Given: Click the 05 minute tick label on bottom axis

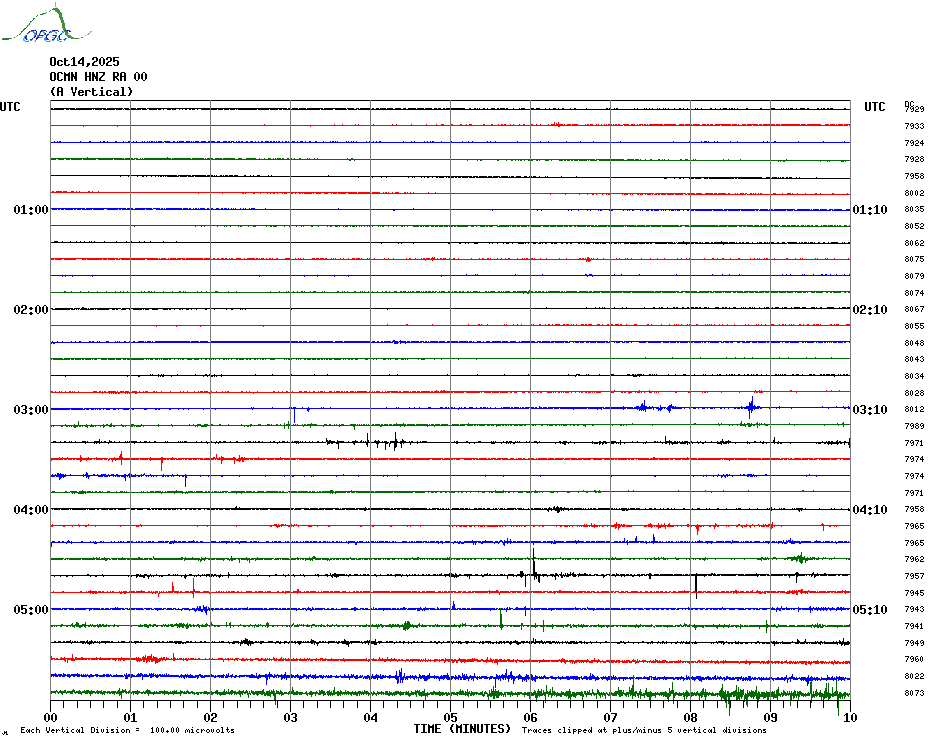Looking at the screenshot, I should point(450,717).
